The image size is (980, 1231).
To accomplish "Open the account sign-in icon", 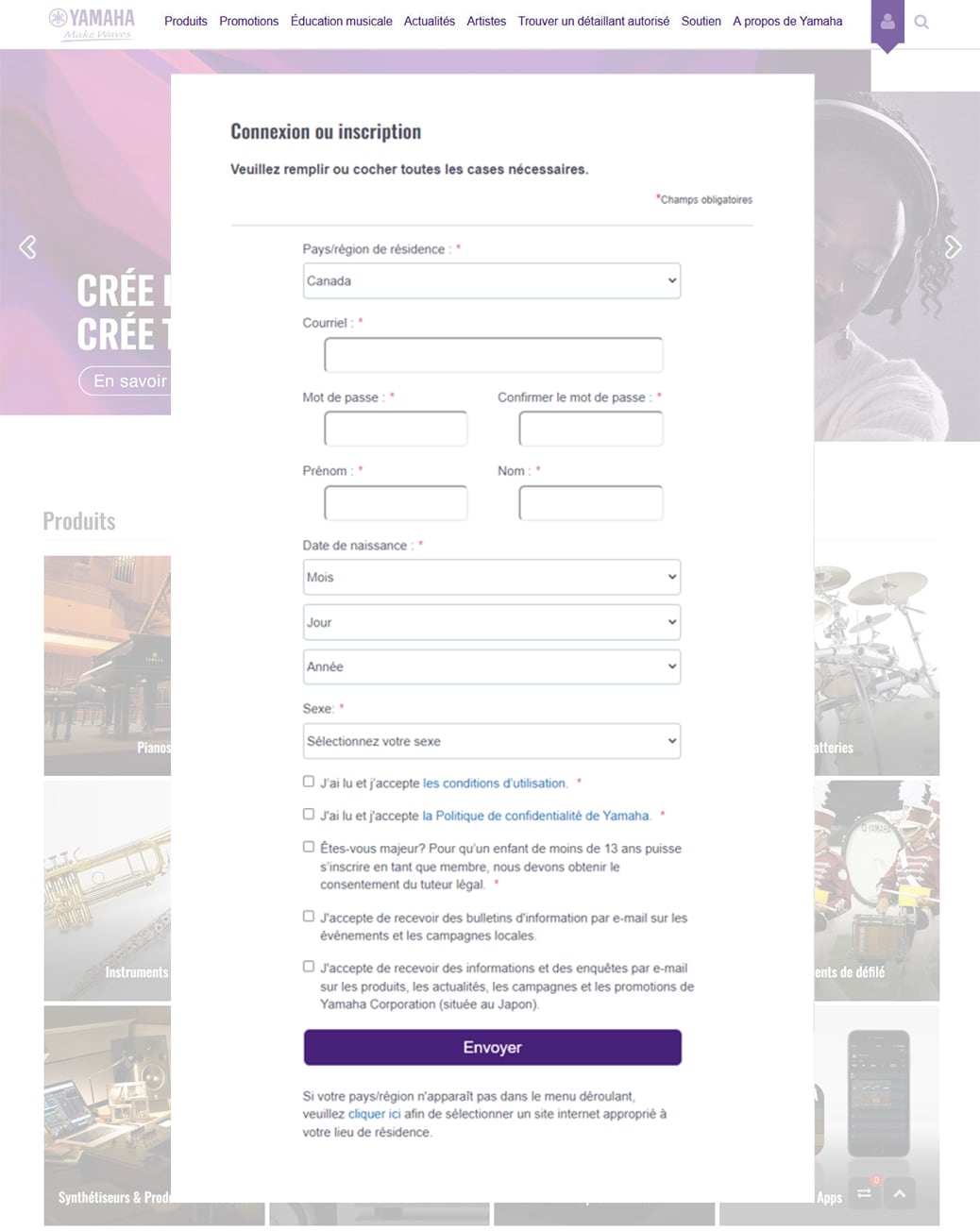I will click(887, 21).
